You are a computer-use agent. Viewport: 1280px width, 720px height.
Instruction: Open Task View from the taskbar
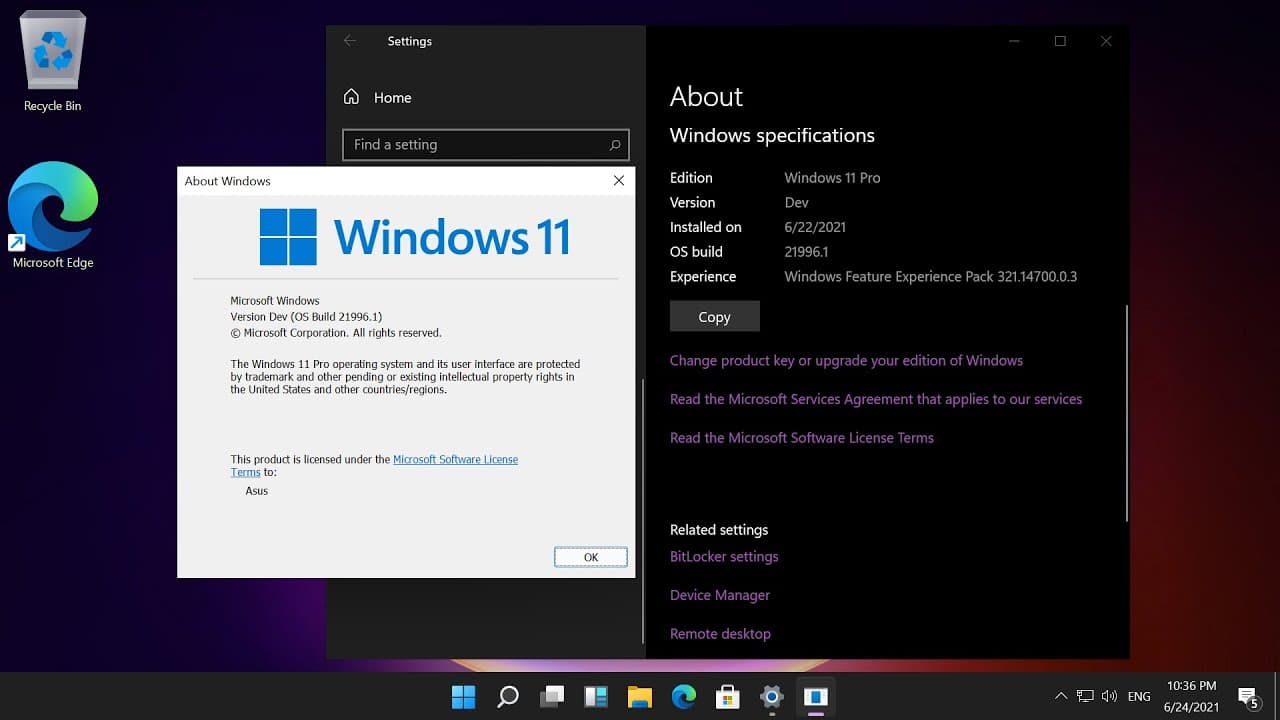tap(552, 696)
